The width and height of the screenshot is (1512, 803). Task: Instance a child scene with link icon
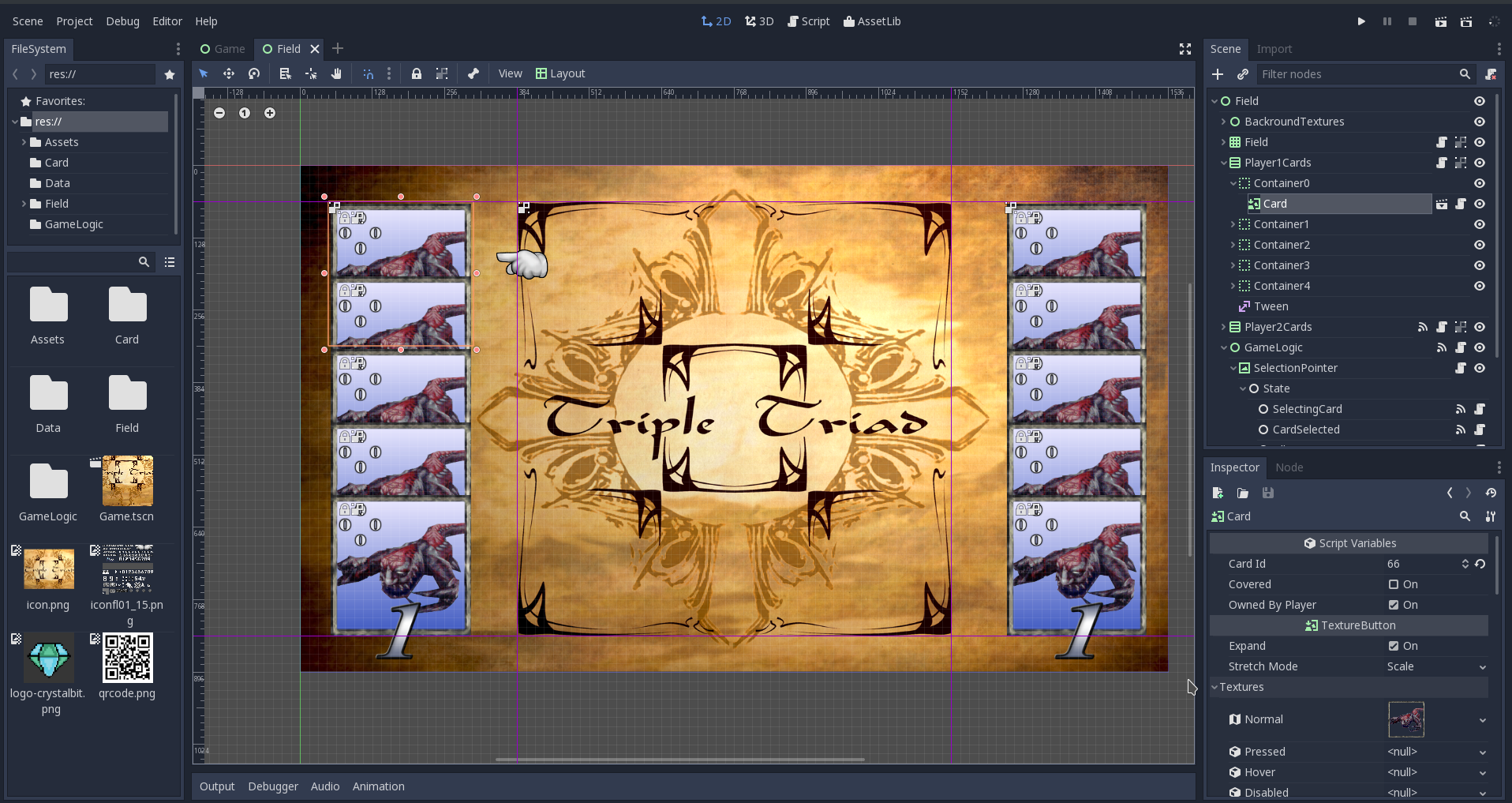[x=1243, y=74]
